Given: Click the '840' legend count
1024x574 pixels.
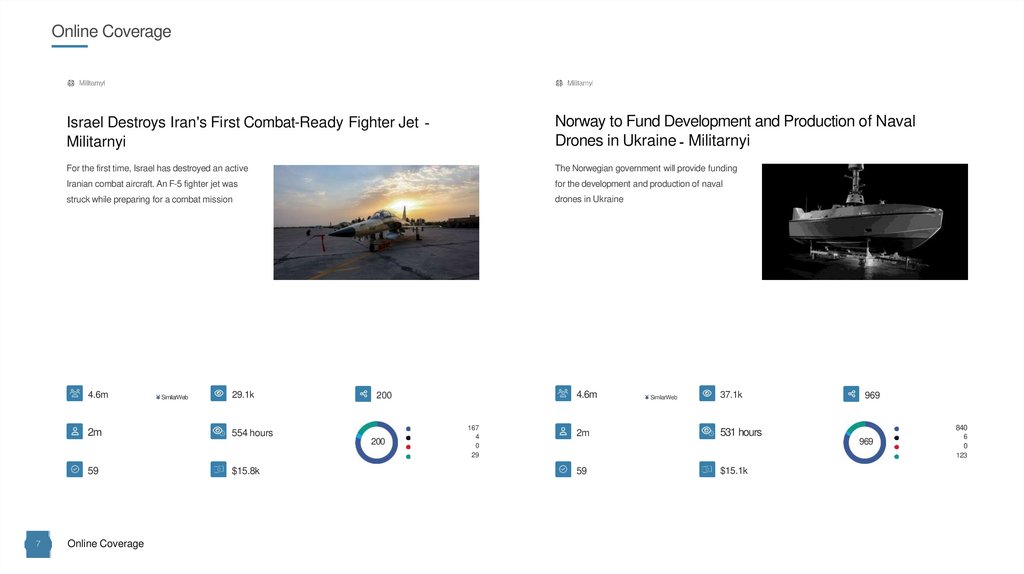Looking at the screenshot, I should pyautogui.click(x=961, y=428).
